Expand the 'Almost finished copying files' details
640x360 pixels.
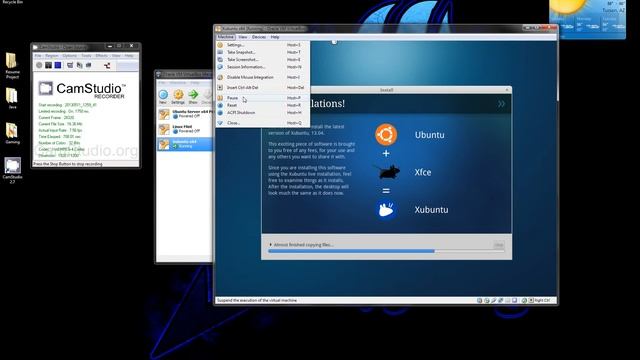tap(270, 245)
